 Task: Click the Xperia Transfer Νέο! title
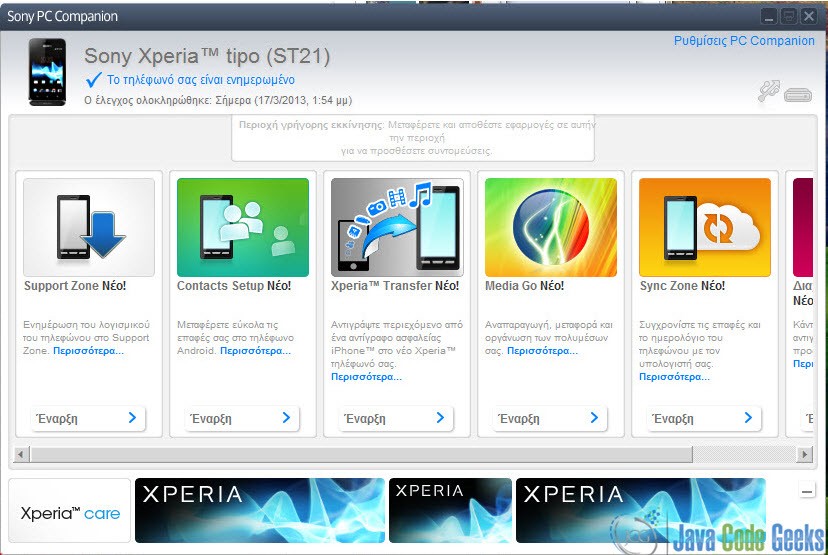point(395,286)
